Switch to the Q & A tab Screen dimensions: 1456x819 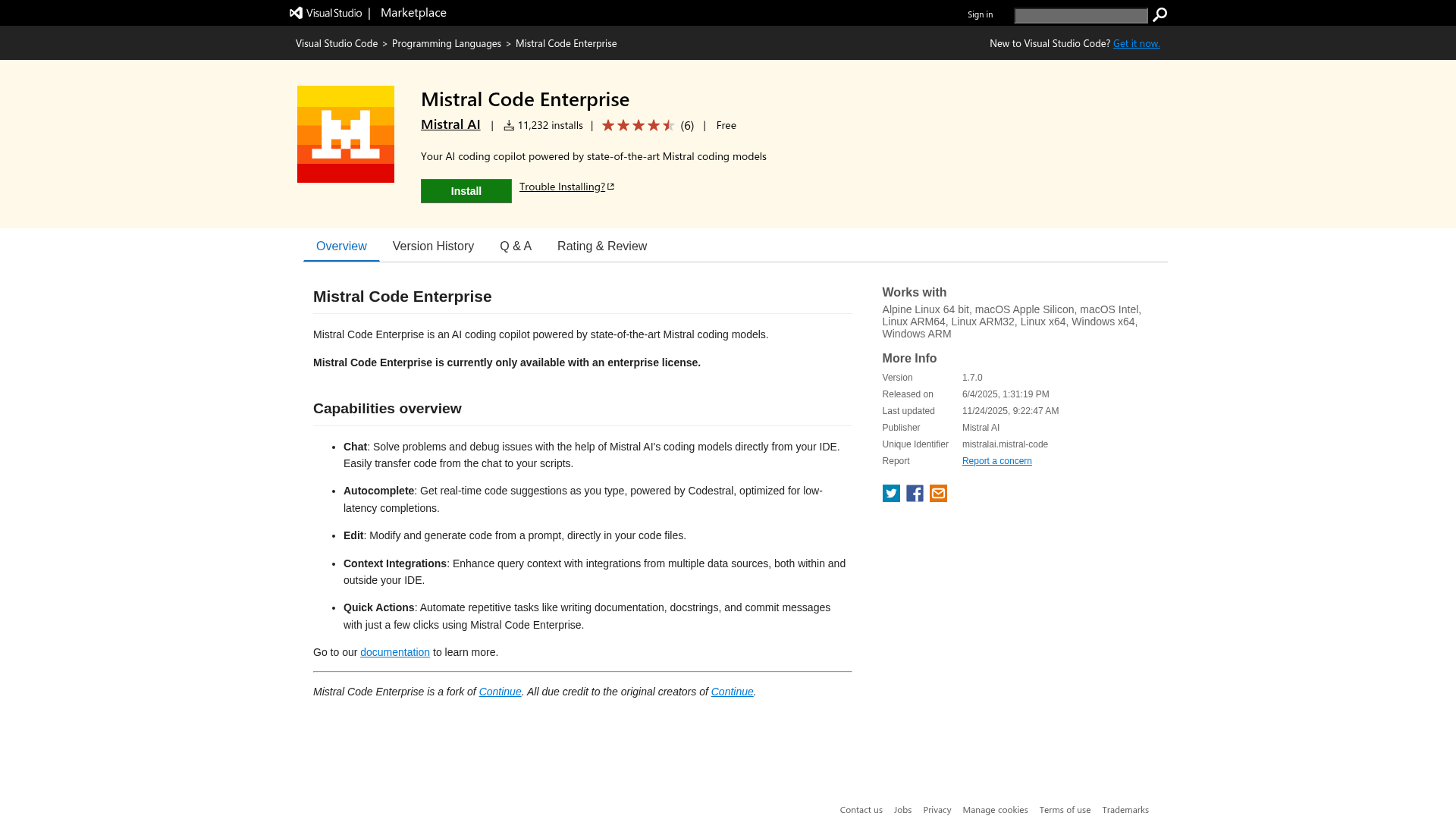(x=516, y=246)
